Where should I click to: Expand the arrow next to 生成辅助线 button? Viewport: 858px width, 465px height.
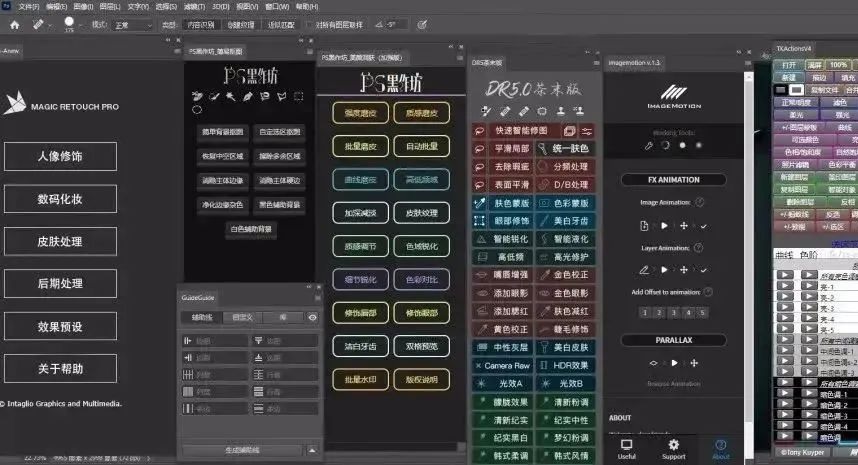tap(311, 450)
